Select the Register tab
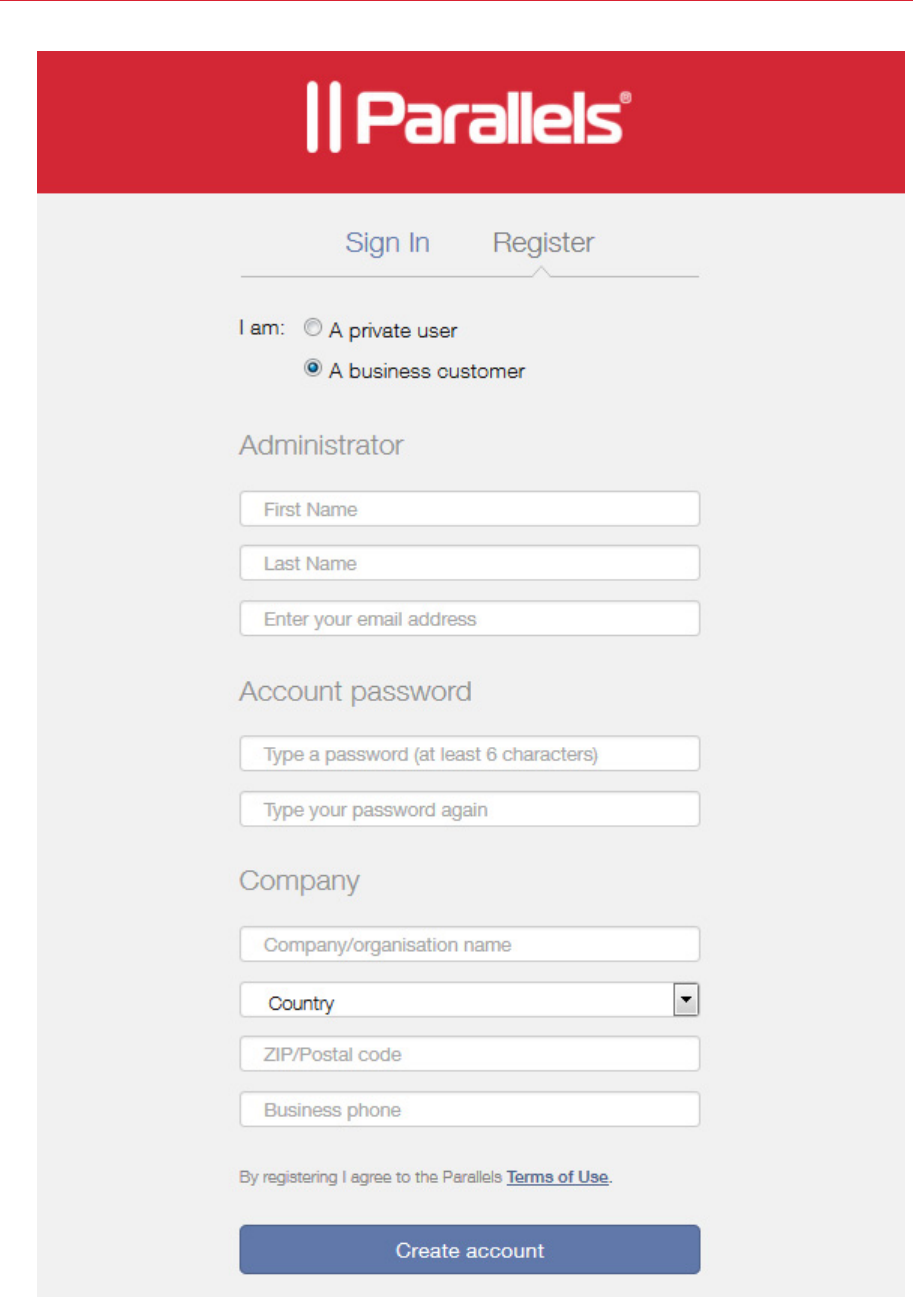The height and width of the screenshot is (1297, 913). (543, 243)
